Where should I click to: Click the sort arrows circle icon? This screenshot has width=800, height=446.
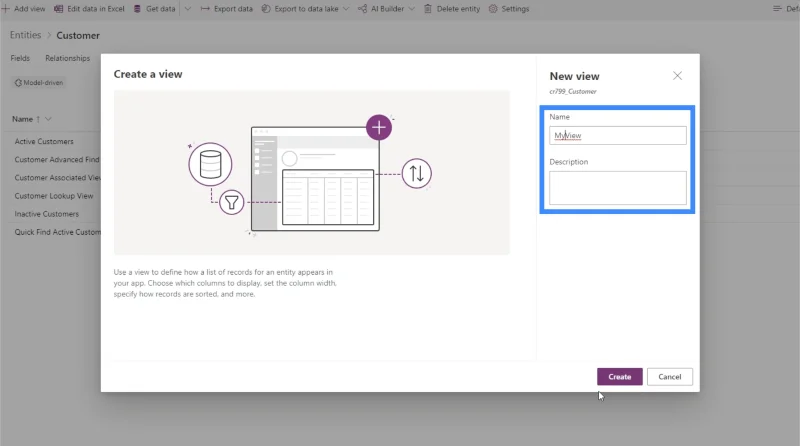point(416,174)
